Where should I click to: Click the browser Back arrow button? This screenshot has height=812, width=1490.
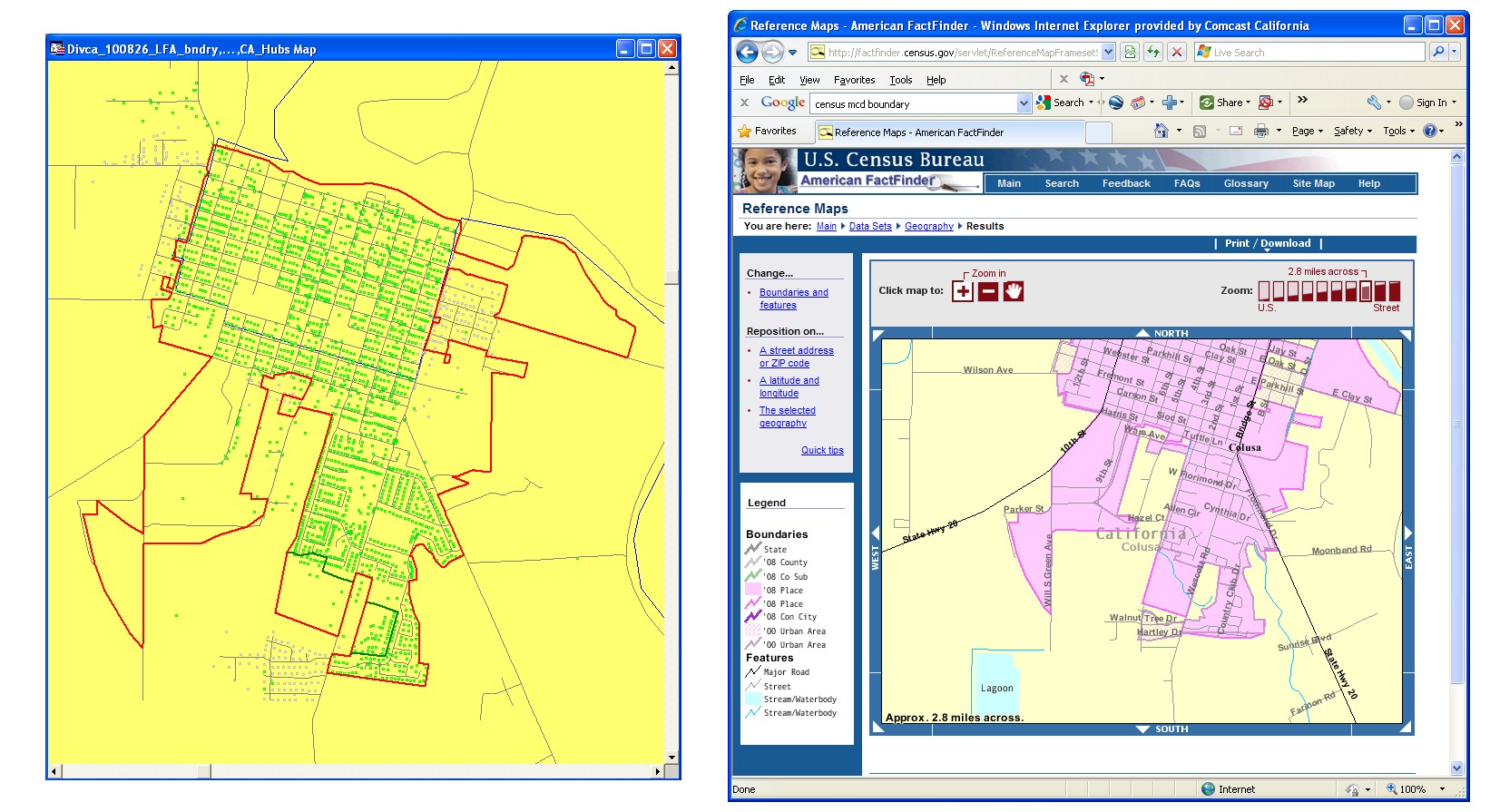tap(747, 53)
